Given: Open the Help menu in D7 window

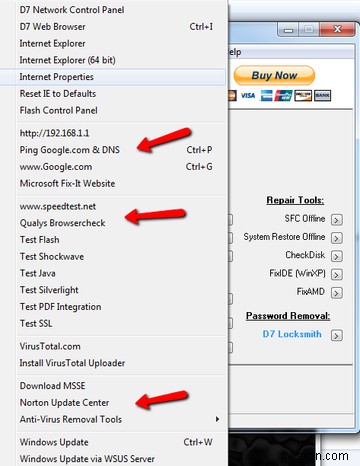Looking at the screenshot, I should (x=235, y=52).
